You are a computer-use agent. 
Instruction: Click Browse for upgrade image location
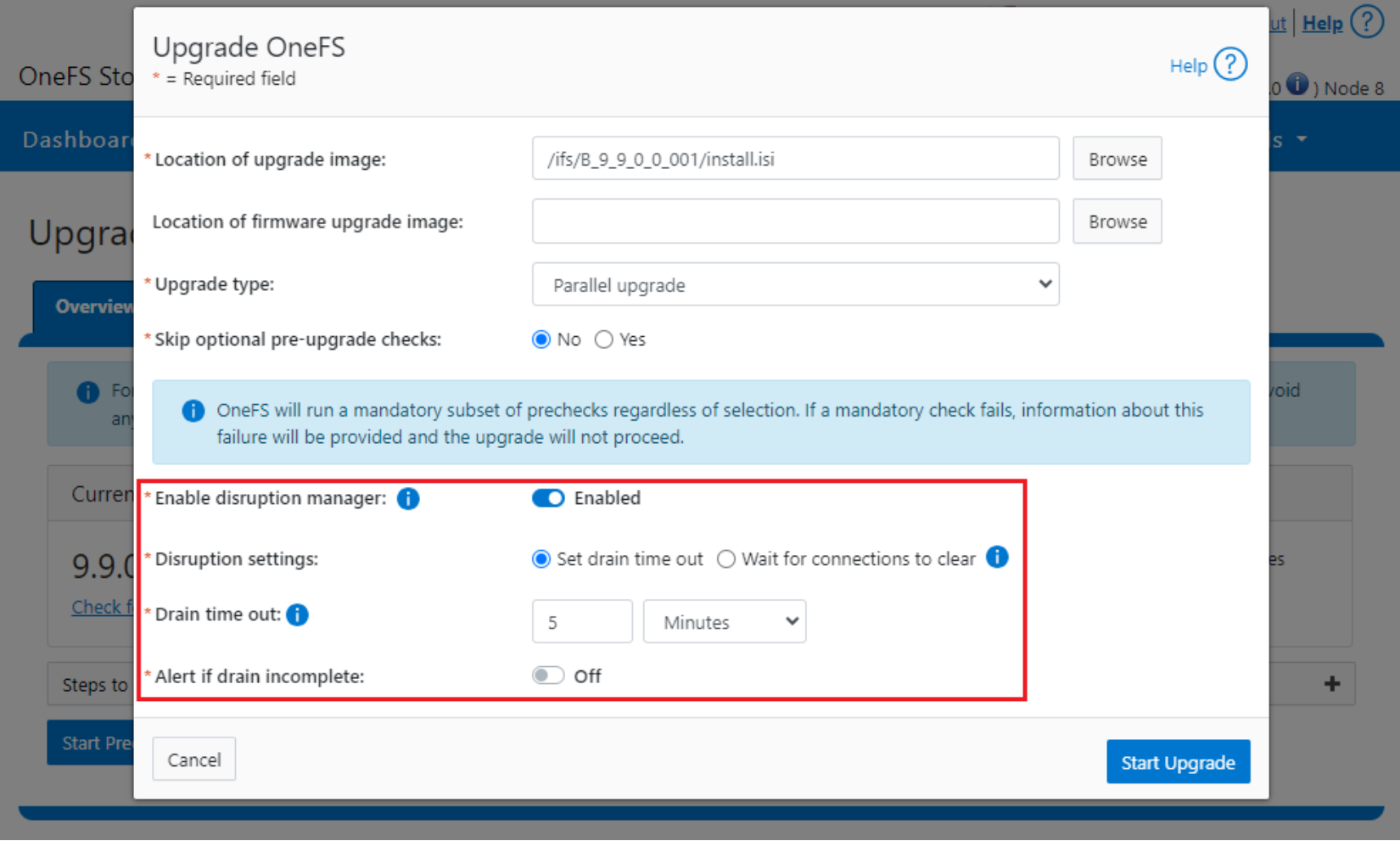(1117, 159)
